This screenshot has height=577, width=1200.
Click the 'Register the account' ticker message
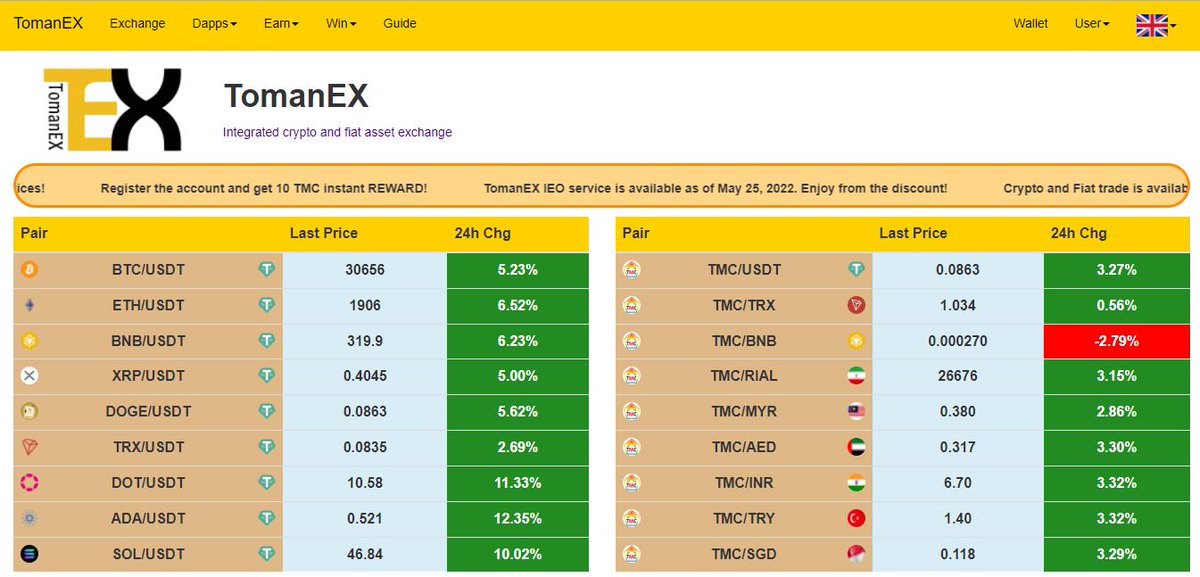264,188
